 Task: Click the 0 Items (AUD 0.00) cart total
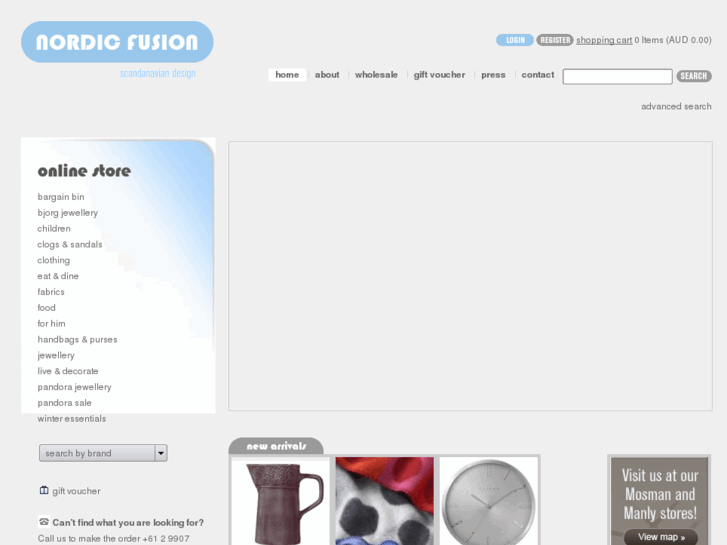[673, 40]
